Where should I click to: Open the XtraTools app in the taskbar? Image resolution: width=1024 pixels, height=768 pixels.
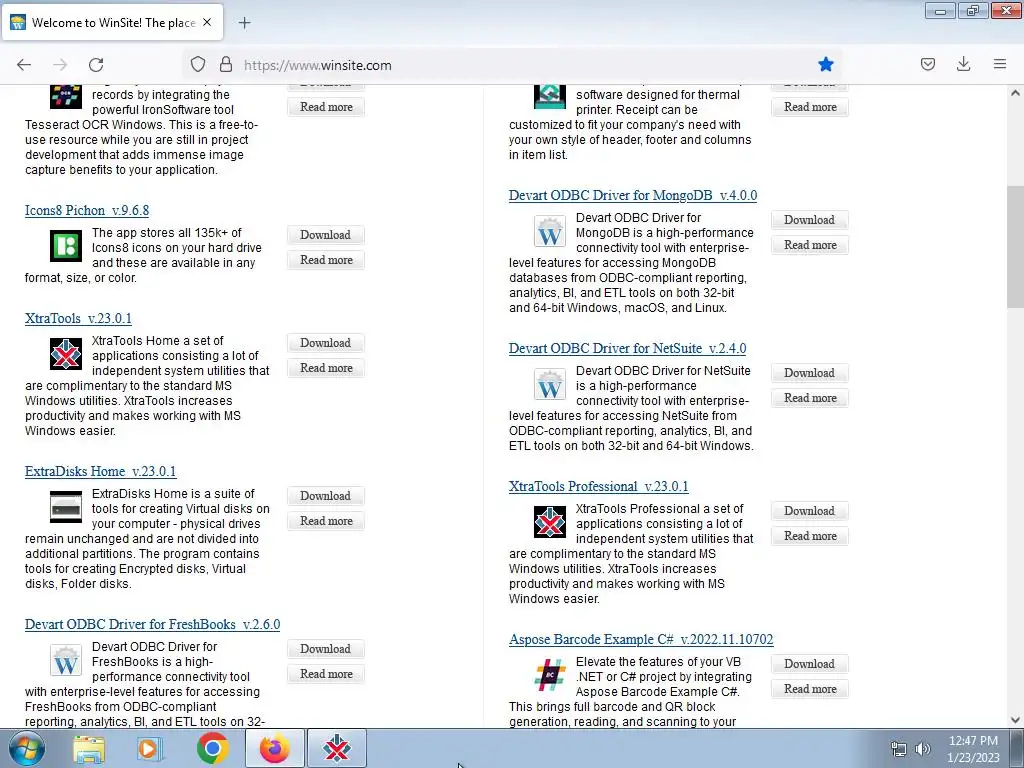[x=337, y=748]
